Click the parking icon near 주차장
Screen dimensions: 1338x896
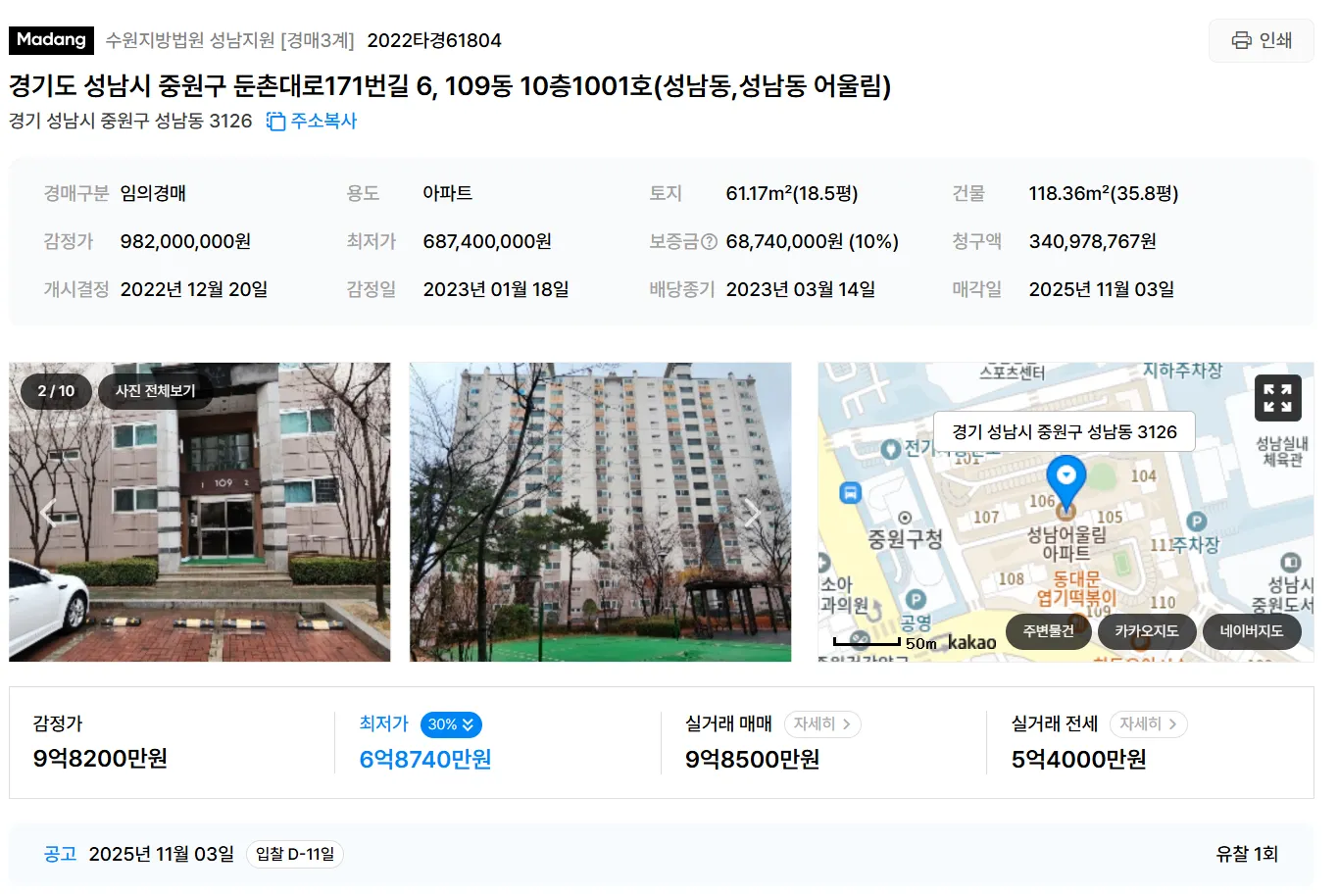tap(1196, 522)
